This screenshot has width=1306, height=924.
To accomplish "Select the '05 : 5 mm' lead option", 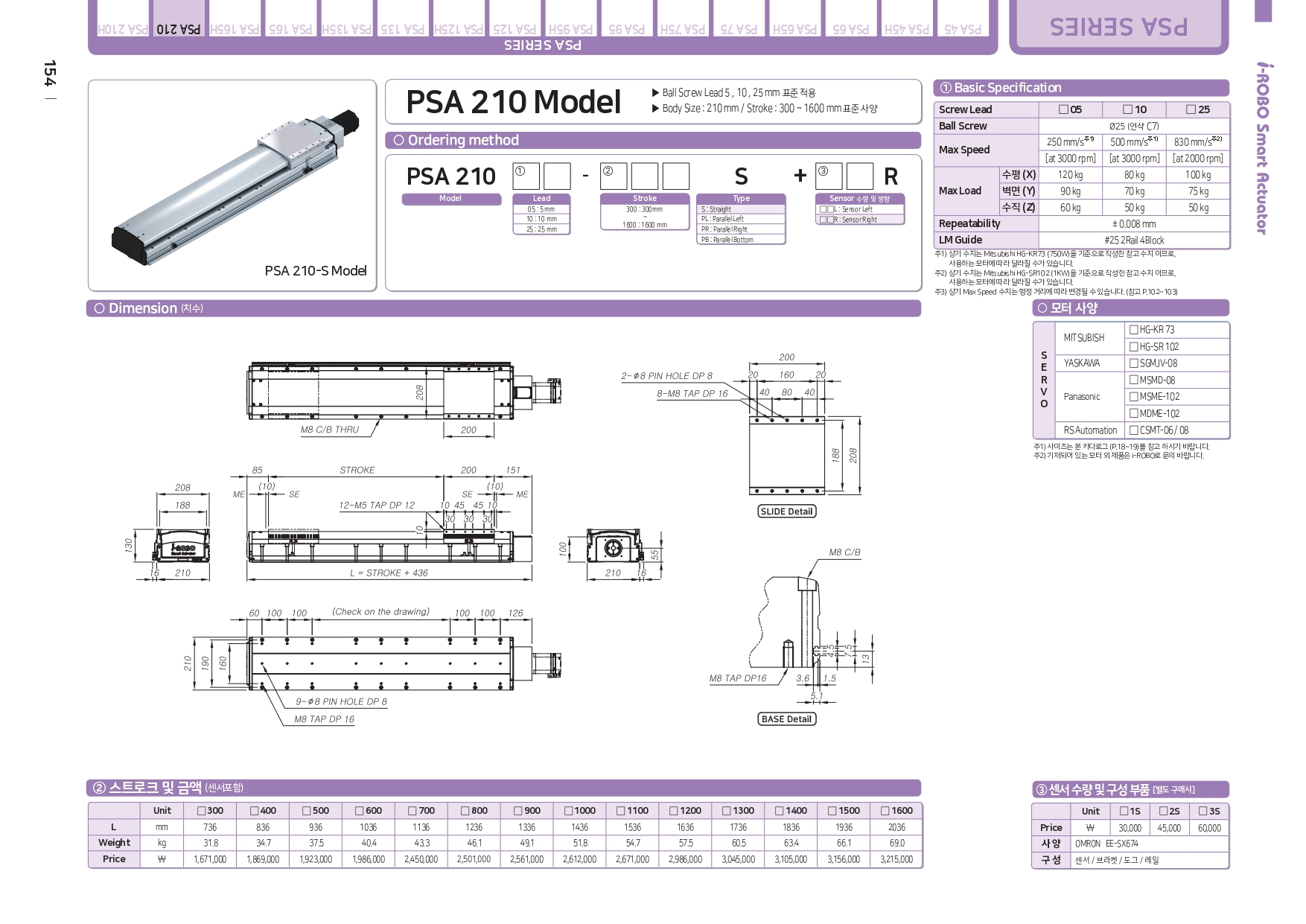I will [541, 209].
